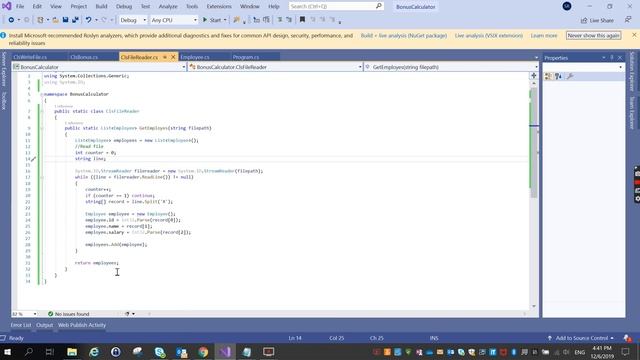
Task: Save current file with the floppy icon
Action: (65, 20)
